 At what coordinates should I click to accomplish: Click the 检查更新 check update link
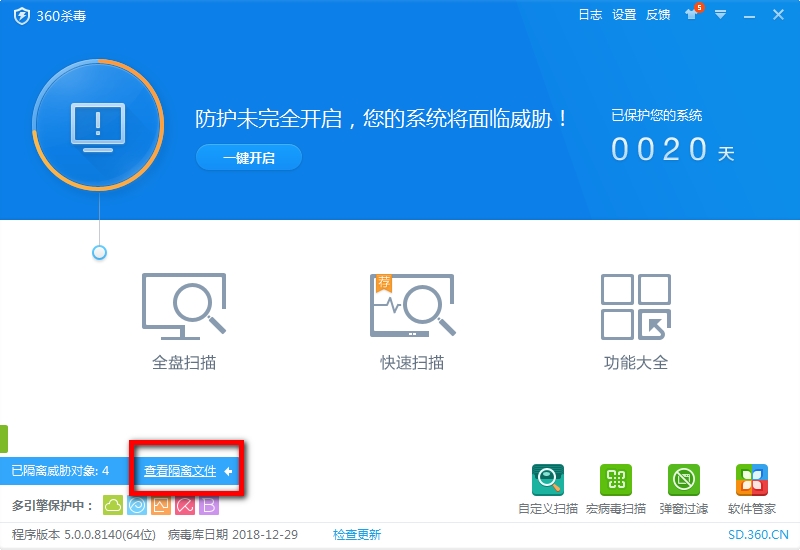click(x=357, y=535)
